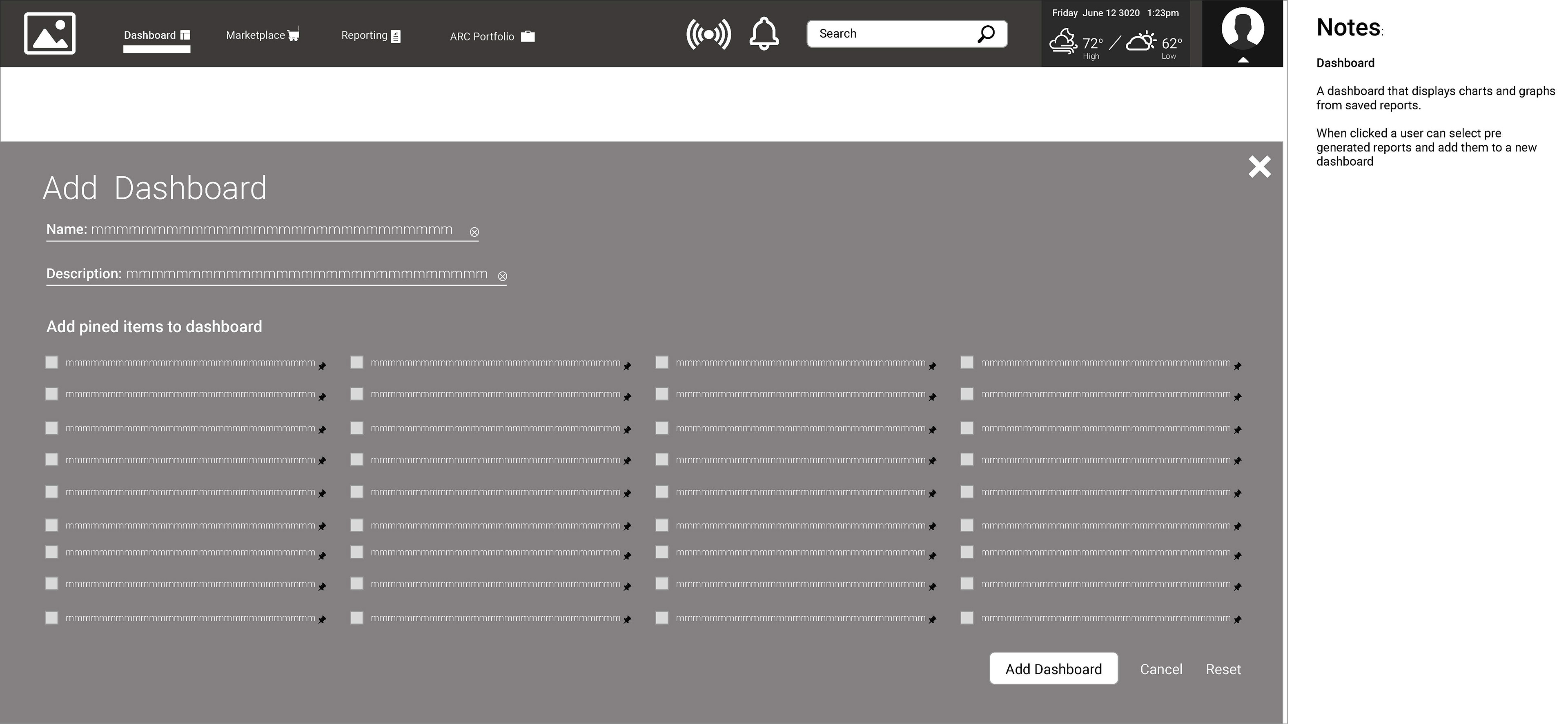Click the image logo in top-left corner
The width and height of the screenshot is (1568, 724).
[50, 33]
